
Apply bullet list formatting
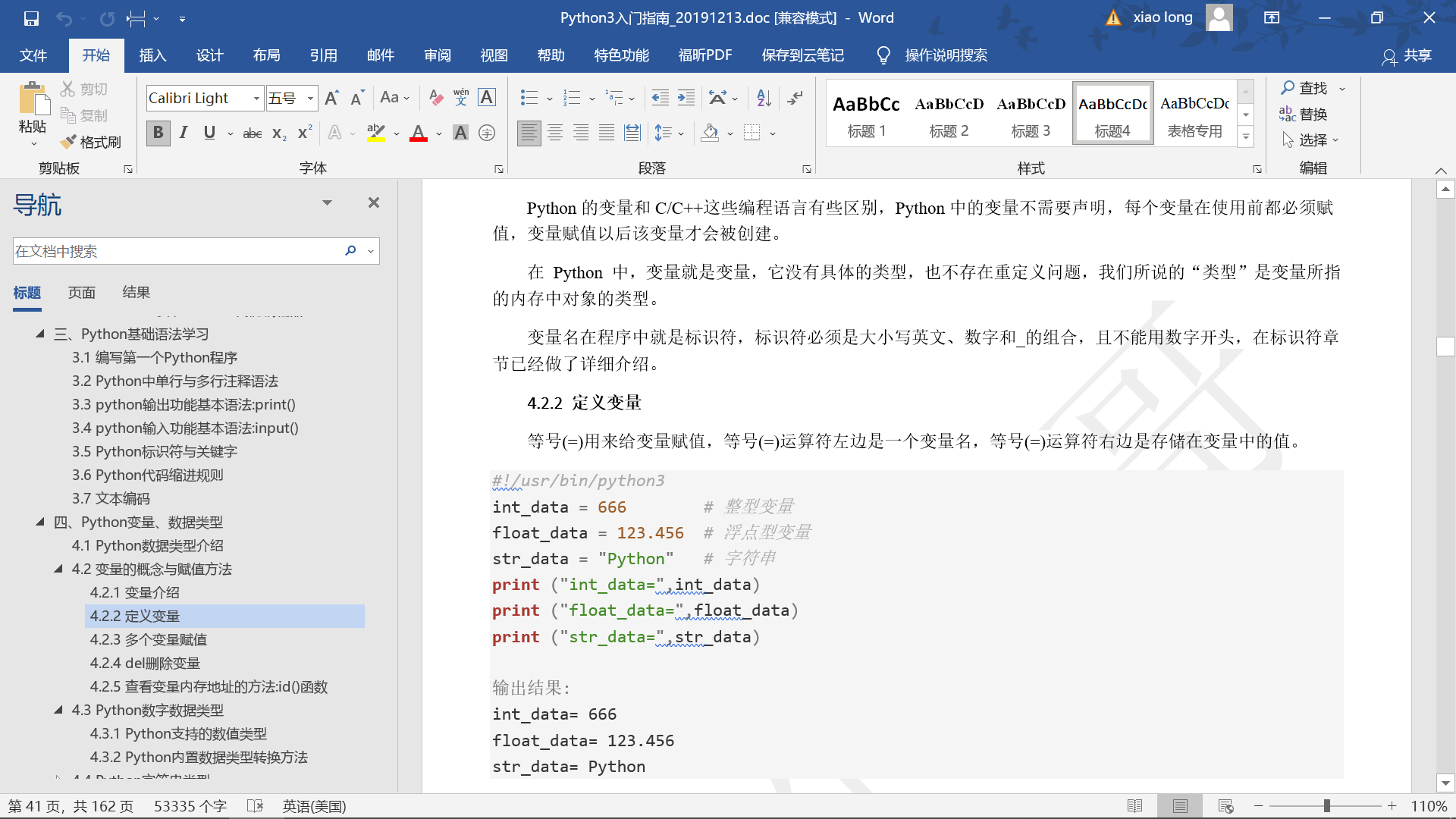click(529, 97)
